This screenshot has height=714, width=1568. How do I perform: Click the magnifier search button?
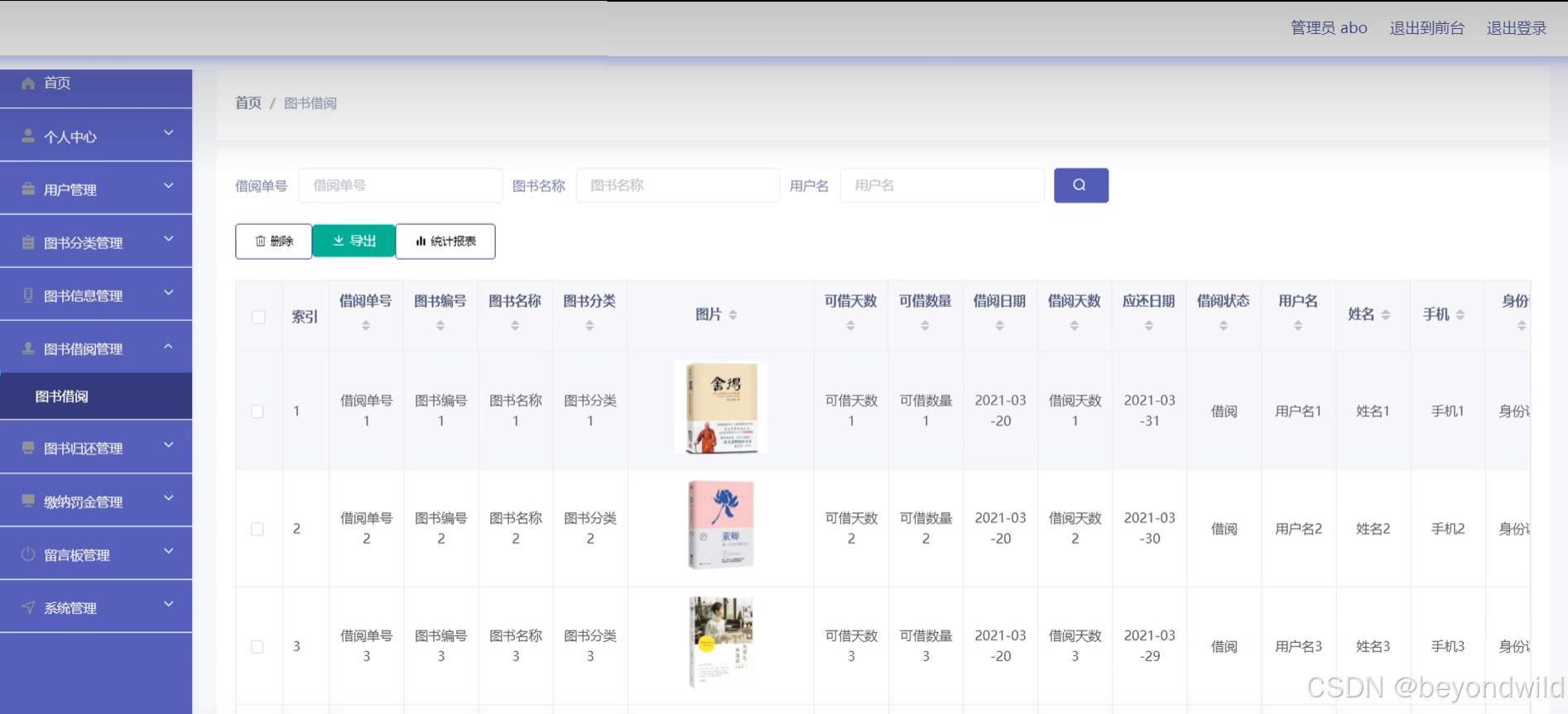[x=1080, y=185]
